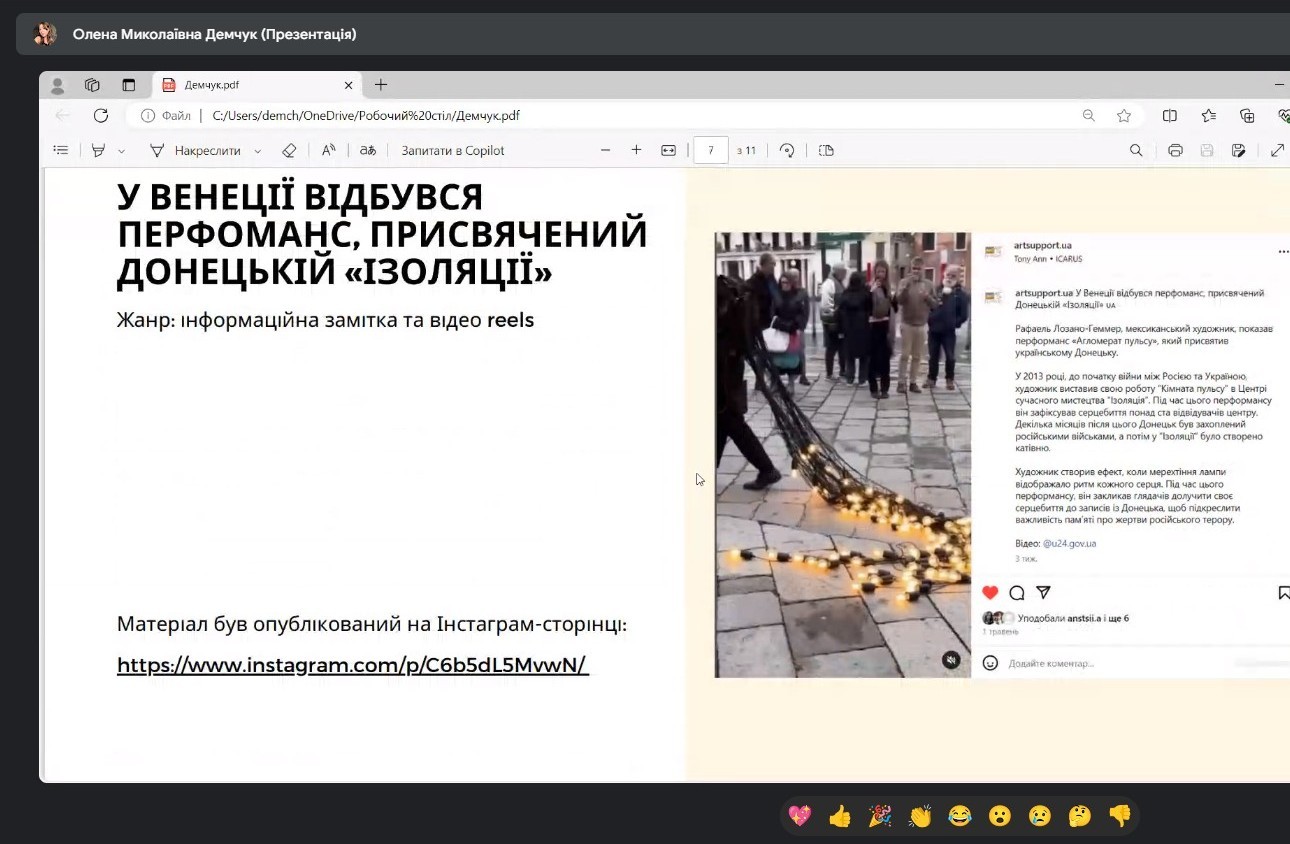Add this page to favorites star
1290x844 pixels.
click(x=1124, y=116)
